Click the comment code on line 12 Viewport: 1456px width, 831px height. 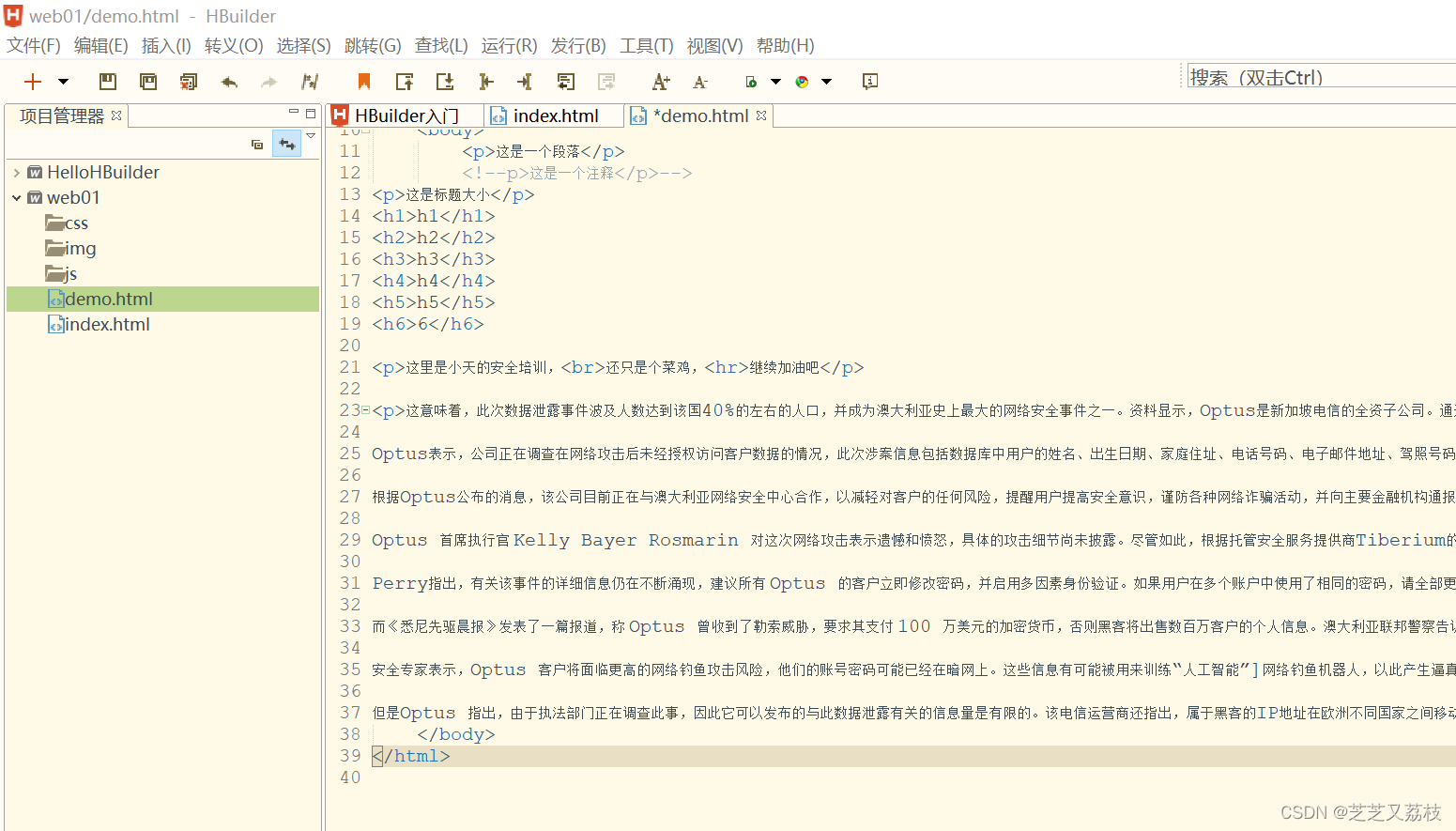pyautogui.click(x=576, y=173)
